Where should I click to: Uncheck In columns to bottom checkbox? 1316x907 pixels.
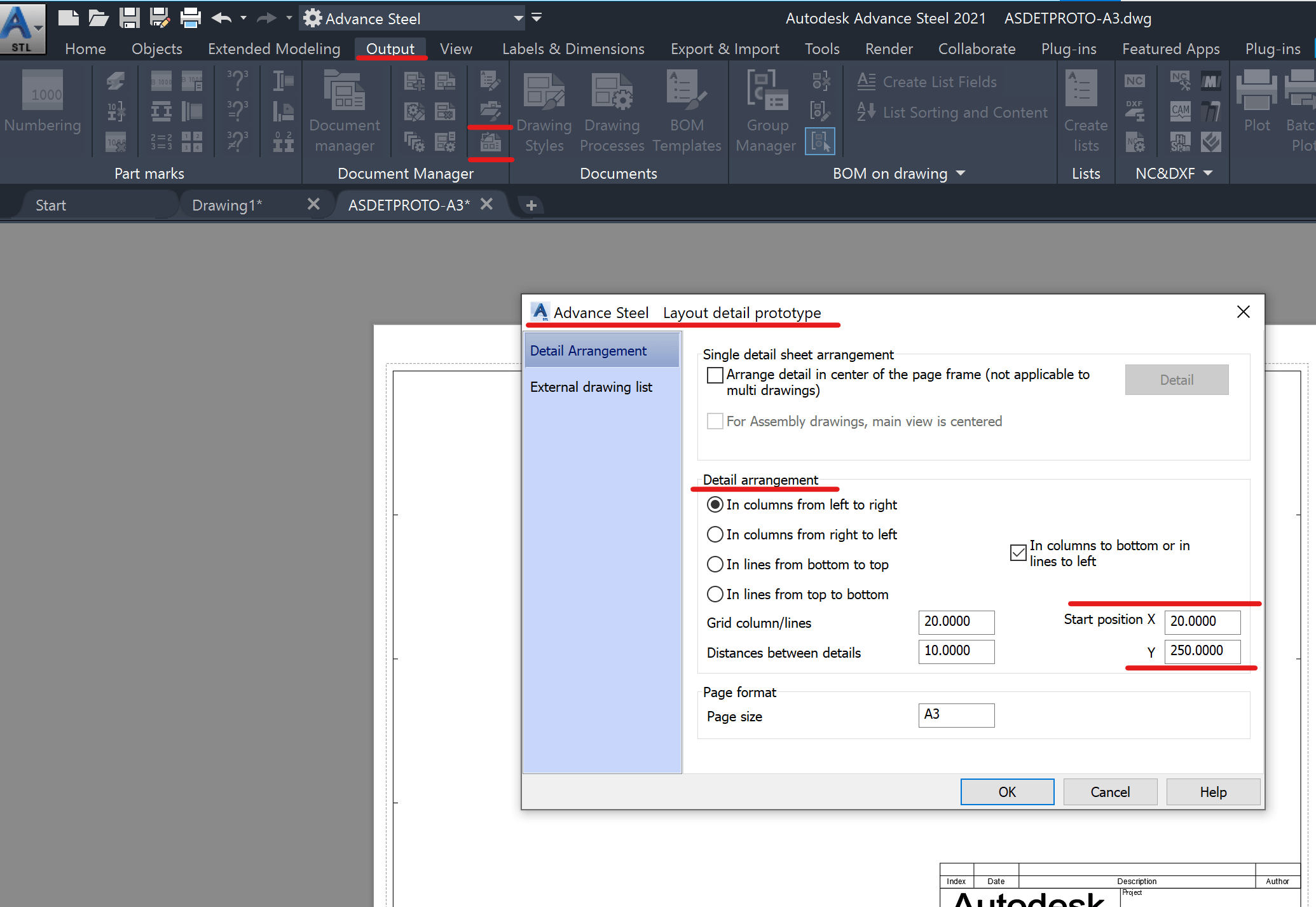[1018, 553]
